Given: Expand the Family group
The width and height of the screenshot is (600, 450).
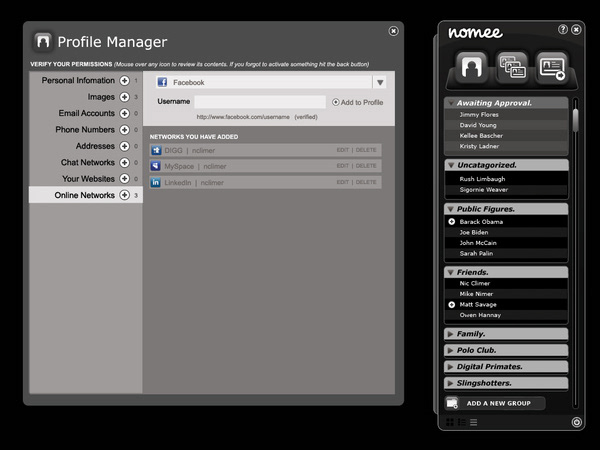Looking at the screenshot, I should coord(451,334).
